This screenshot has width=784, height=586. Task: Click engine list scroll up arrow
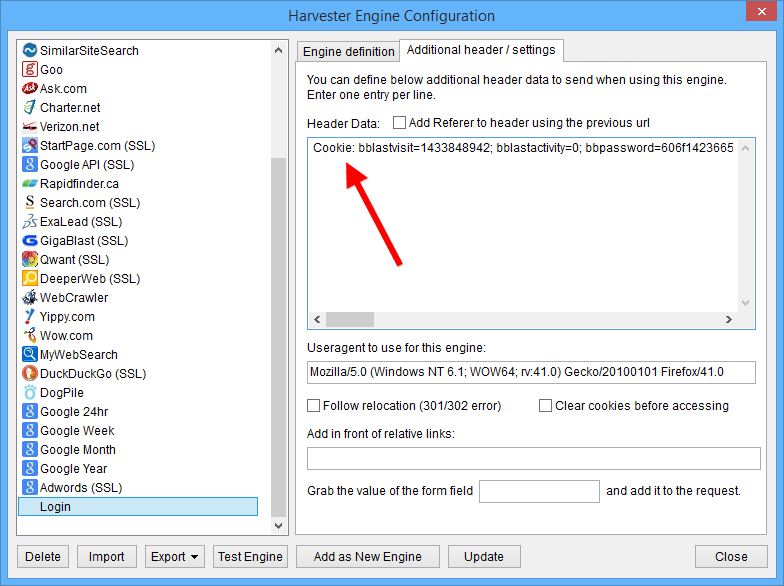(x=278, y=50)
